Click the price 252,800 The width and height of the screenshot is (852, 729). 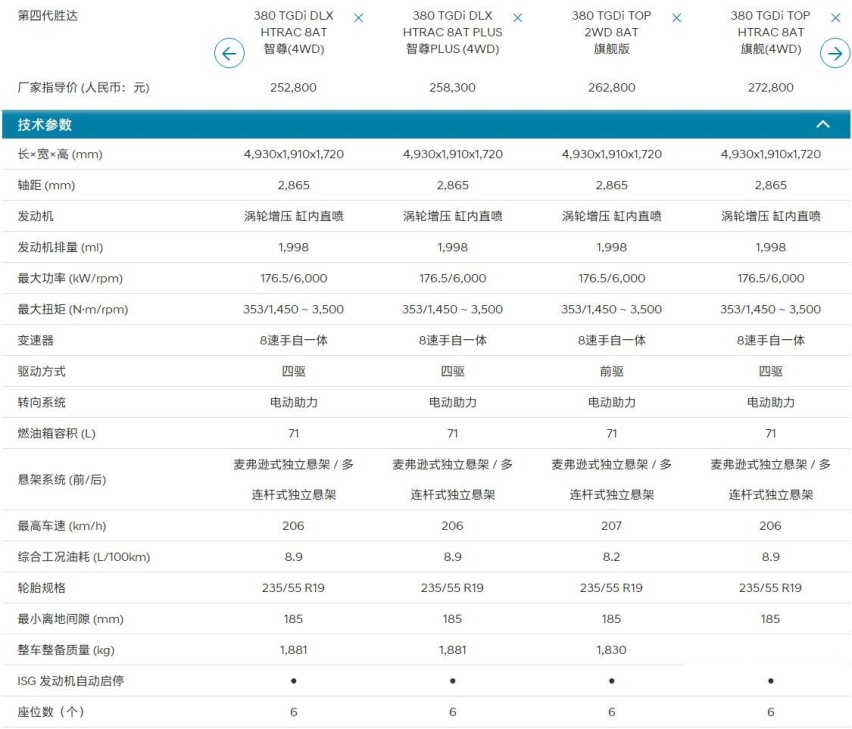(293, 87)
